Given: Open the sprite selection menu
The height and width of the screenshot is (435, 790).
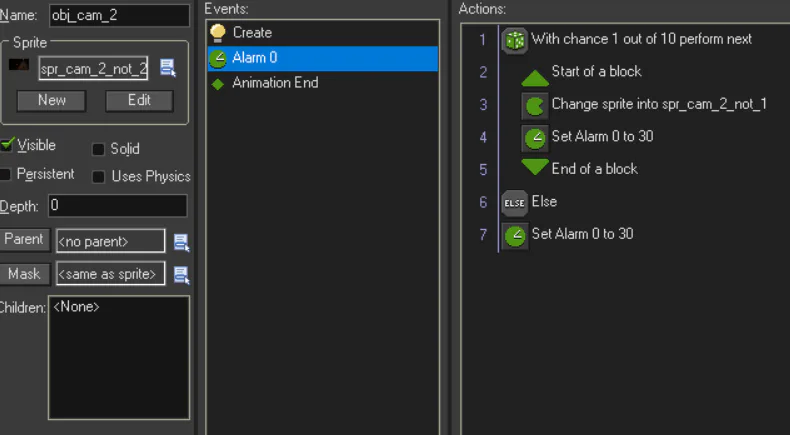Looking at the screenshot, I should point(168,68).
